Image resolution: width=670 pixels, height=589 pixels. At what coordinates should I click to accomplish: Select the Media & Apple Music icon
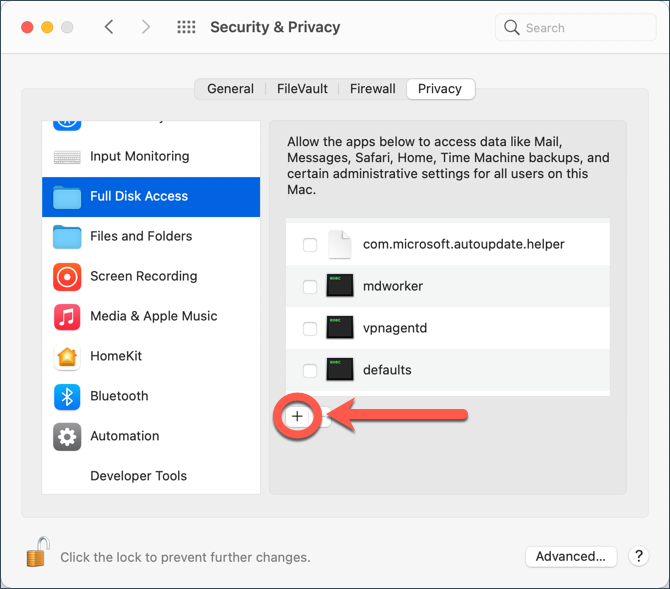[x=67, y=317]
